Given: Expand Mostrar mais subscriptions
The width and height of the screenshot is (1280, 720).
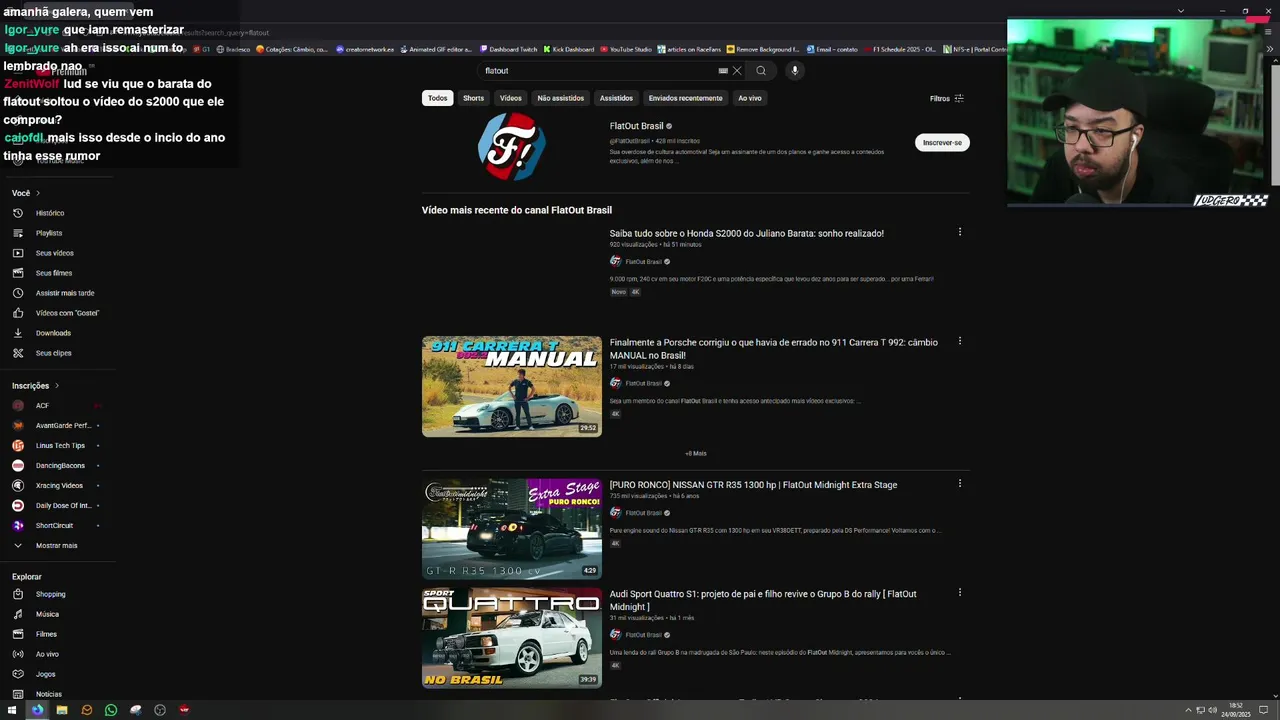Looking at the screenshot, I should pyautogui.click(x=55, y=545).
